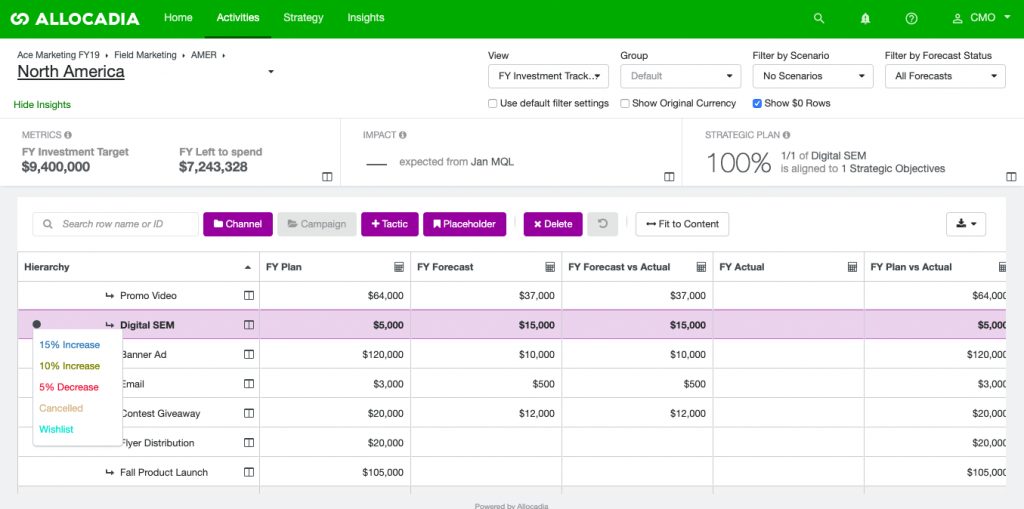Uncheck Show $0 Rows checkbox
The width and height of the screenshot is (1024, 509).
click(757, 103)
